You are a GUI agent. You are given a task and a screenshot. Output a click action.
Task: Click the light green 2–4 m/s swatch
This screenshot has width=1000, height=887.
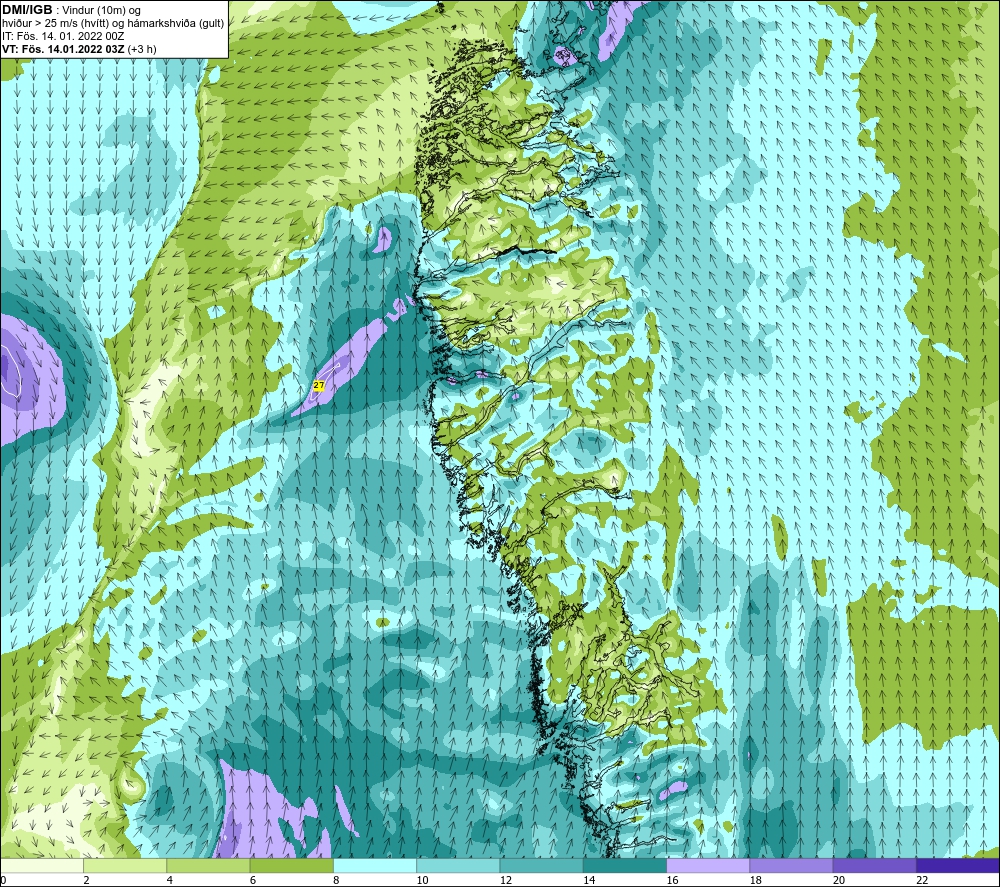click(125, 865)
